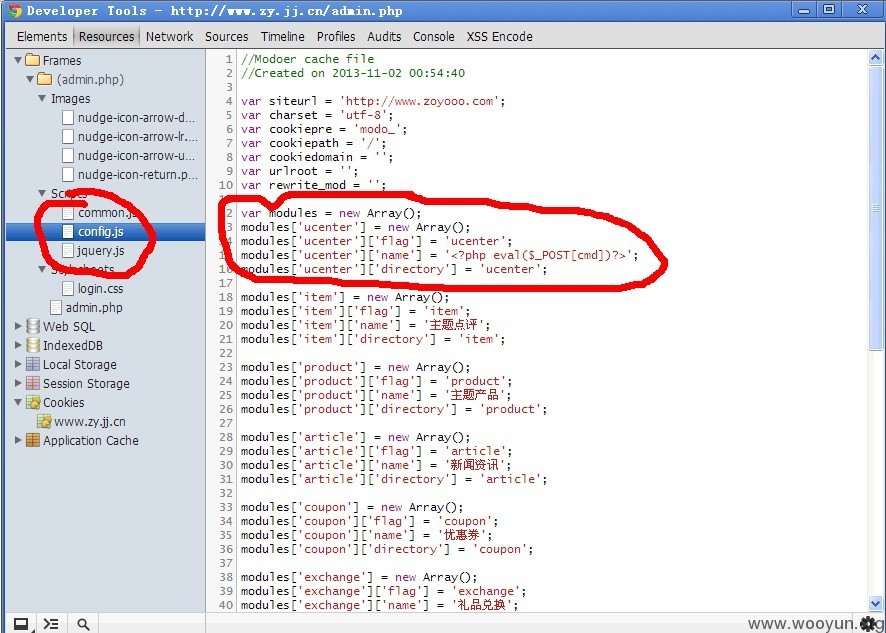Screen dimensions: 886x633
Task: Open jquery.js script resource
Action: 101,250
